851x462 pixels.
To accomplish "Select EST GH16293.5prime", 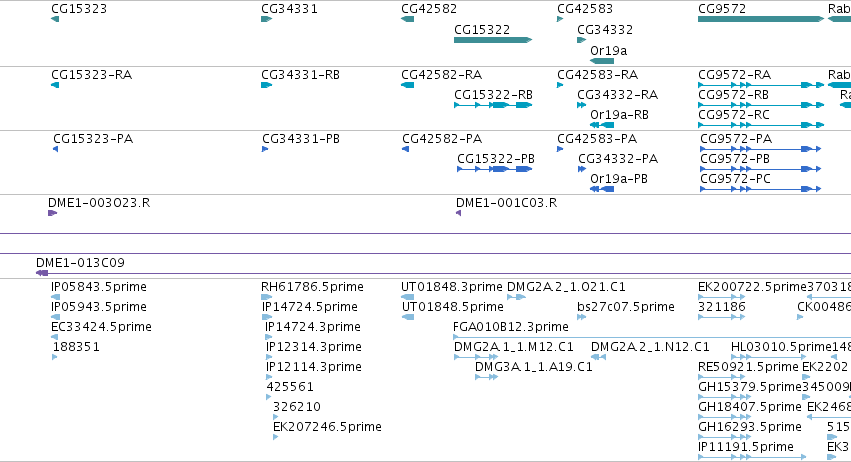I will pyautogui.click(x=750, y=427).
